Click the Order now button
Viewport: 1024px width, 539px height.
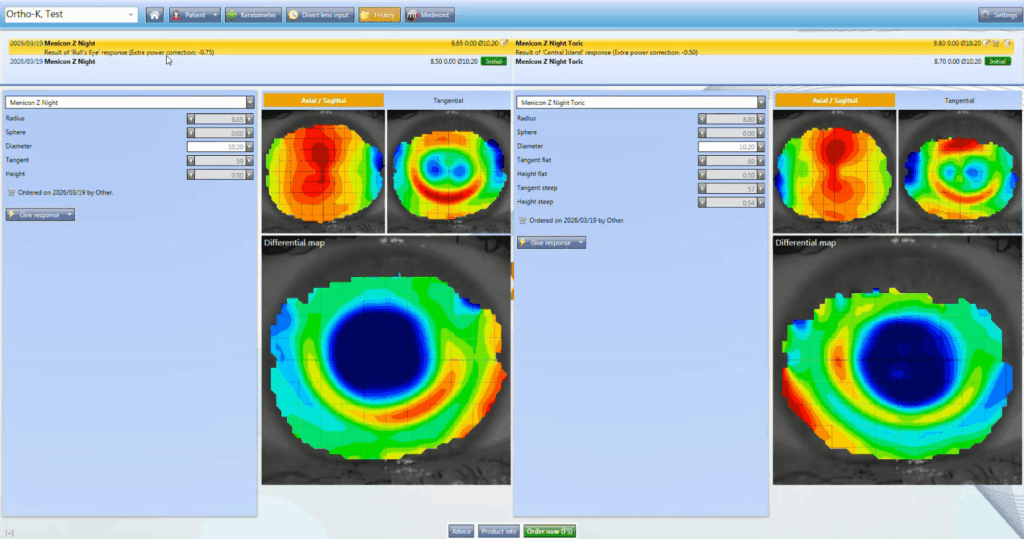[x=549, y=530]
